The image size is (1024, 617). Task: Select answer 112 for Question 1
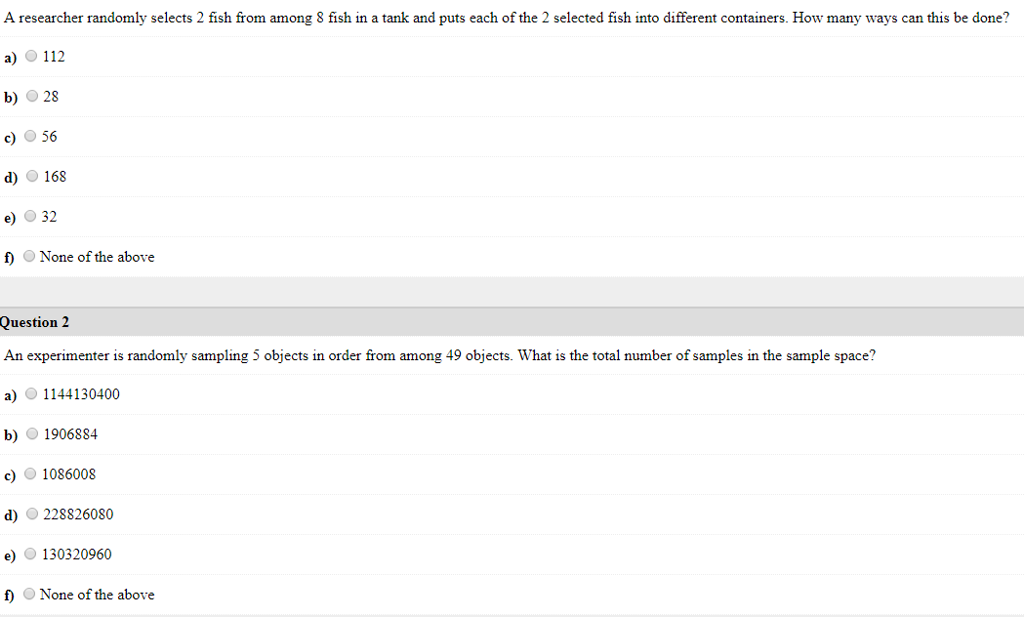31,57
